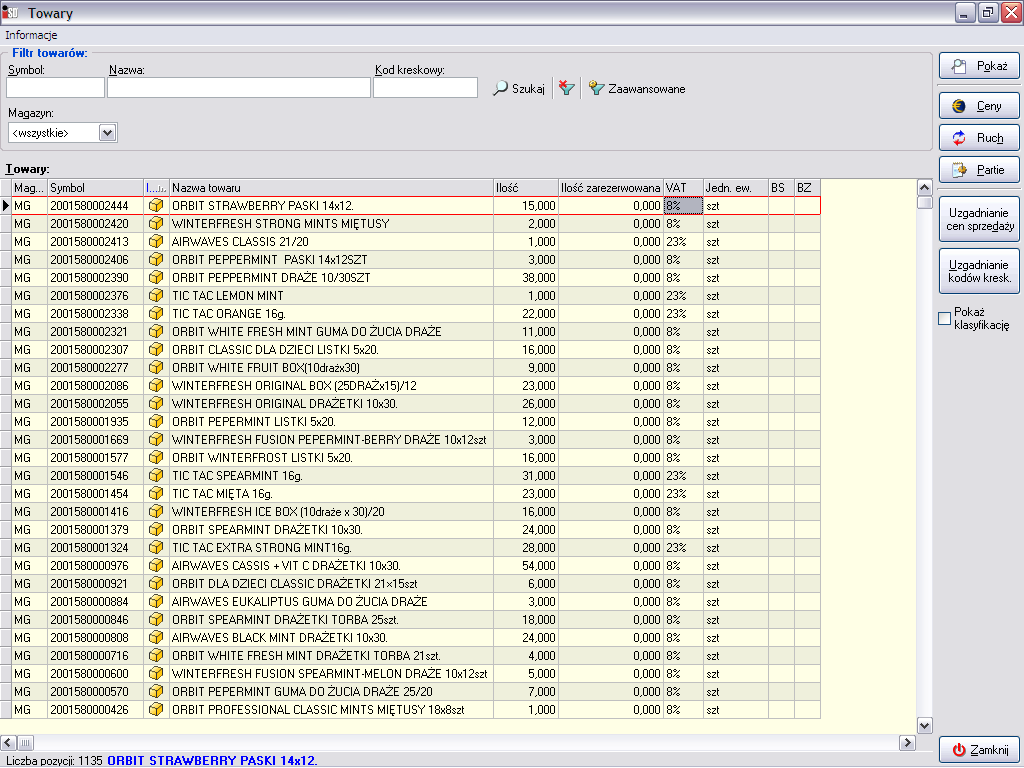The width and height of the screenshot is (1024, 768).
Task: Click quantity 54,000 cell
Action: 526,566
